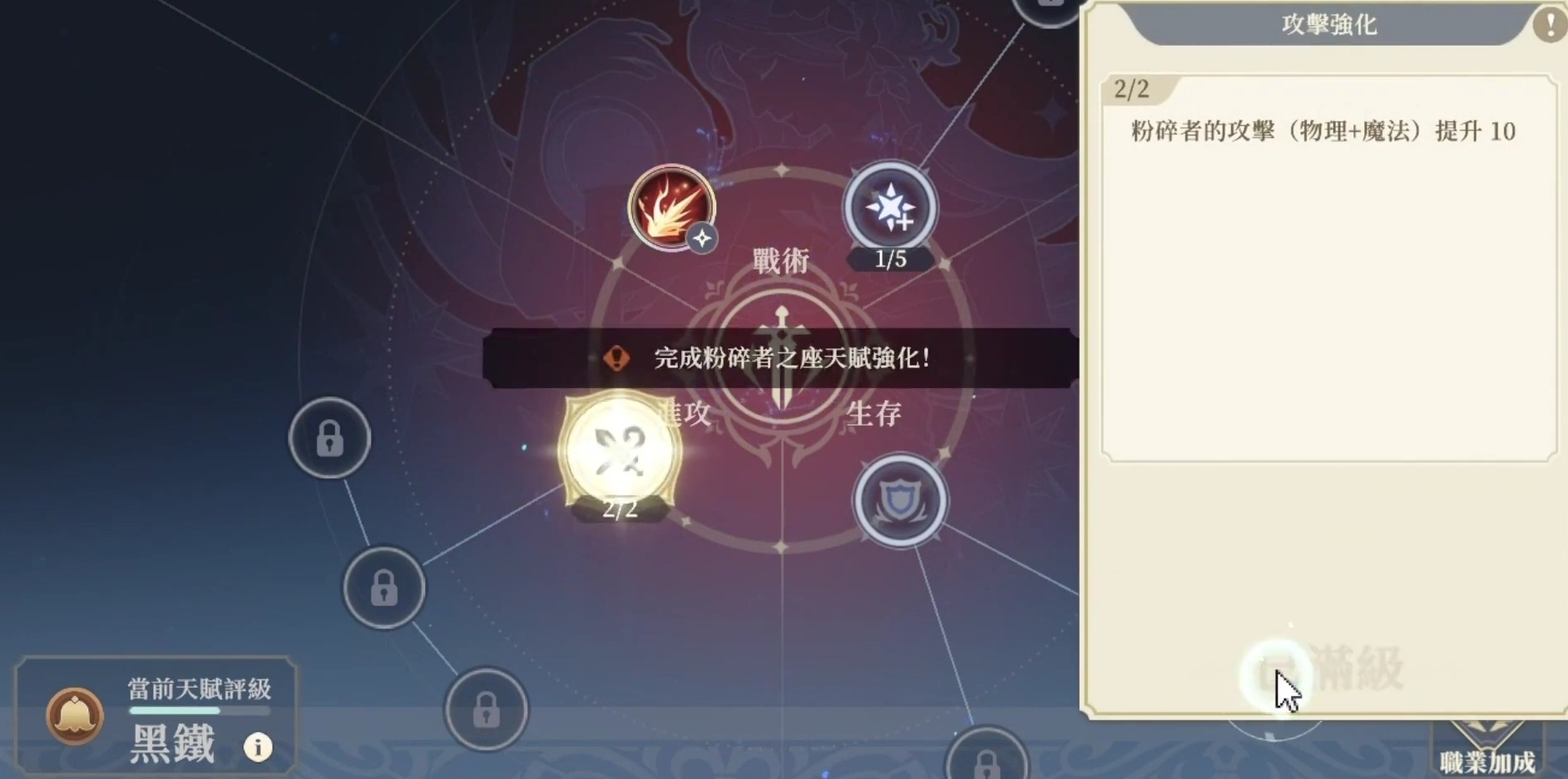Click the central sword emblem
The width and height of the screenshot is (1568, 779).
(781, 359)
